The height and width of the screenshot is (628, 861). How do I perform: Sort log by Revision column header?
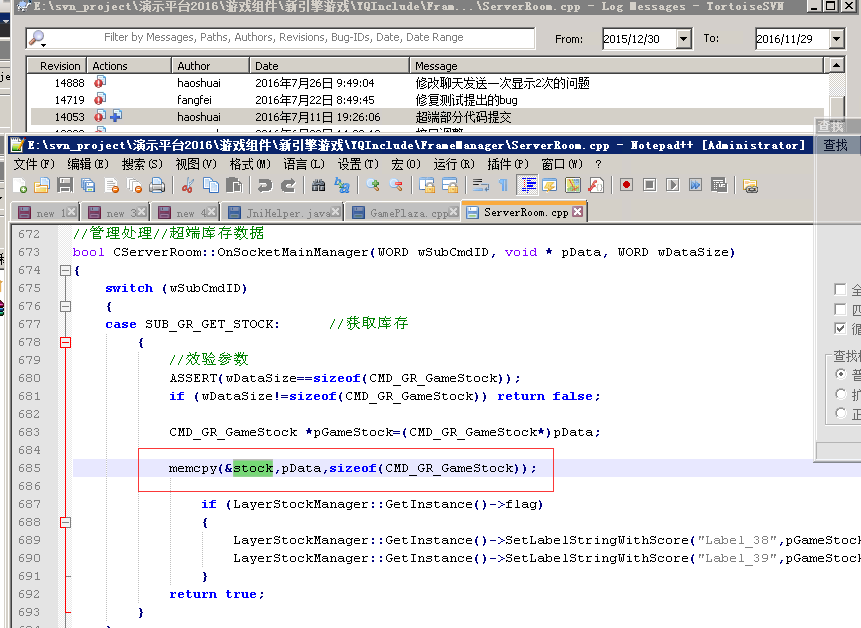pyautogui.click(x=57, y=66)
